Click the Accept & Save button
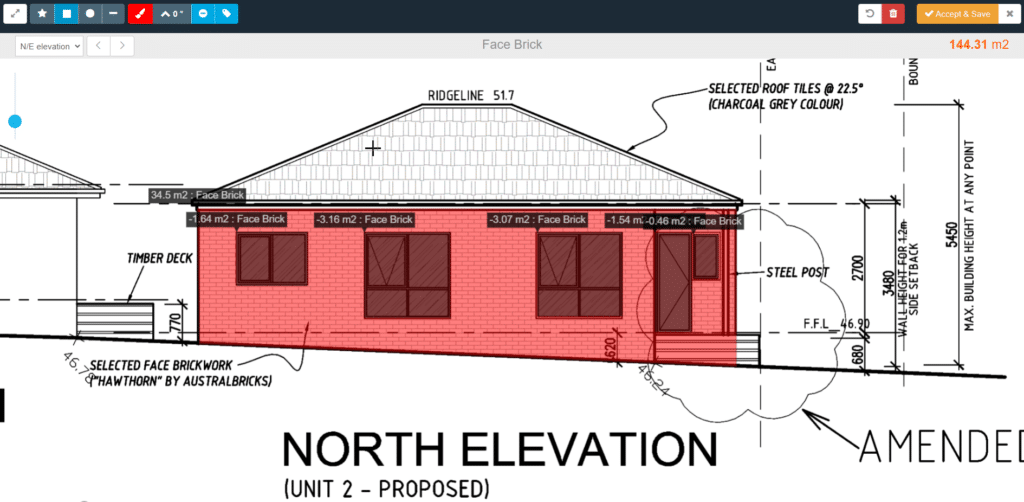 (x=957, y=14)
